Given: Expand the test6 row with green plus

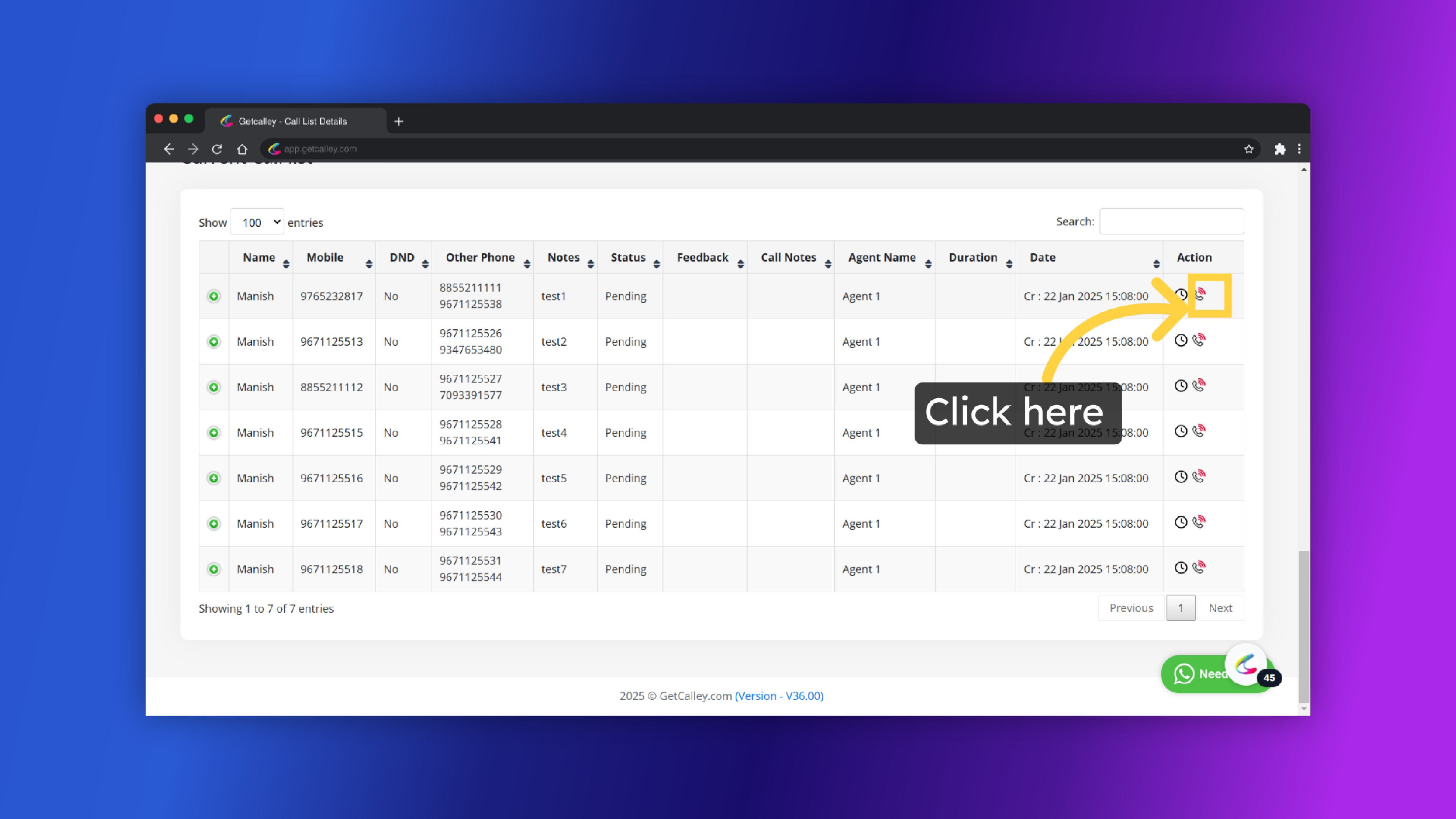Looking at the screenshot, I should (x=214, y=524).
